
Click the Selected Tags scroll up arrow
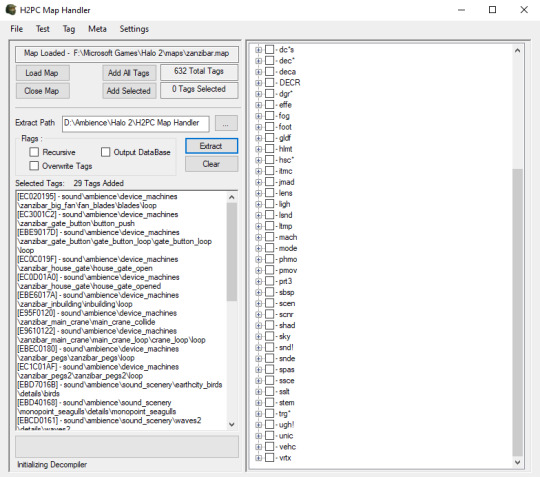click(232, 197)
